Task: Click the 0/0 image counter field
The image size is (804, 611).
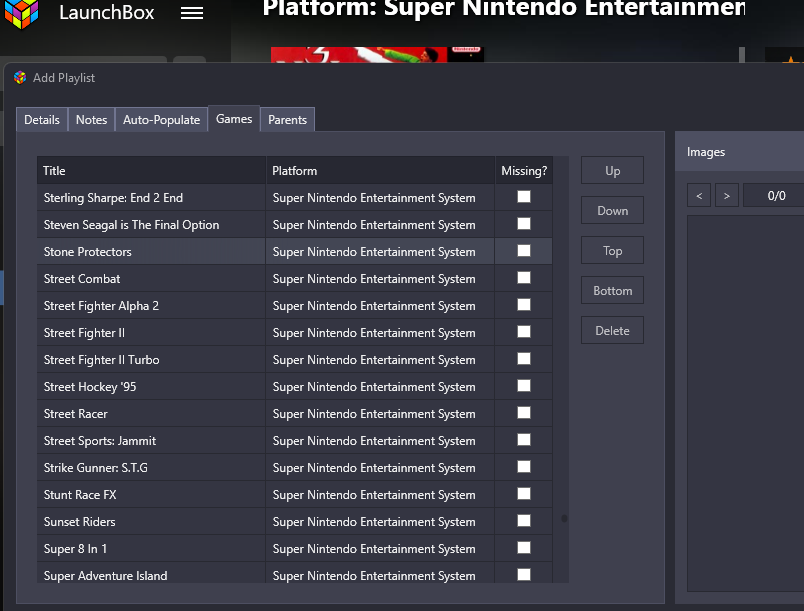Action: [774, 195]
